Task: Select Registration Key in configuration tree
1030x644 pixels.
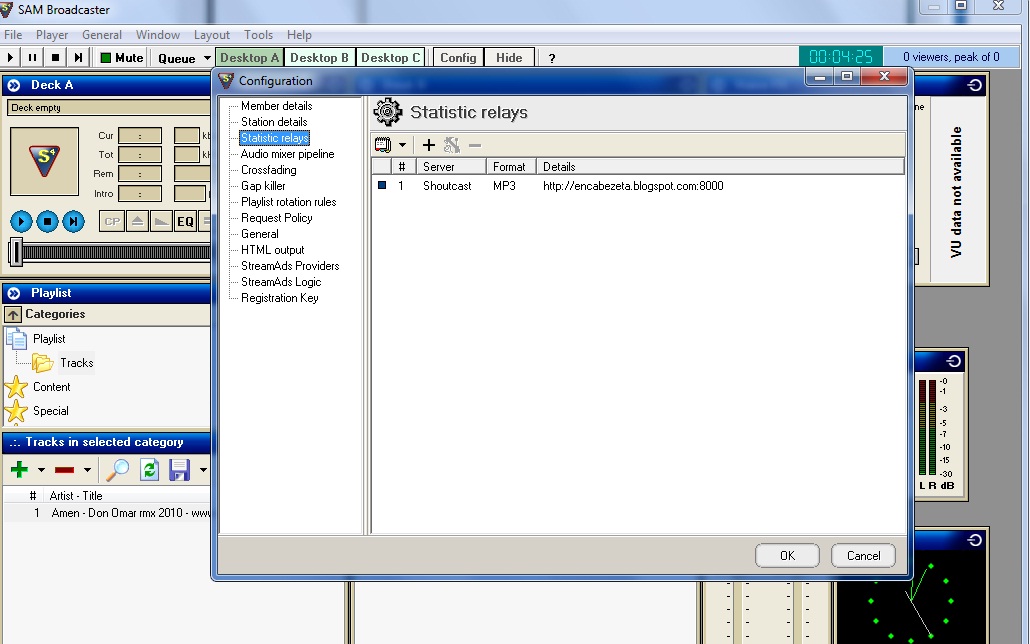Action: pos(279,298)
